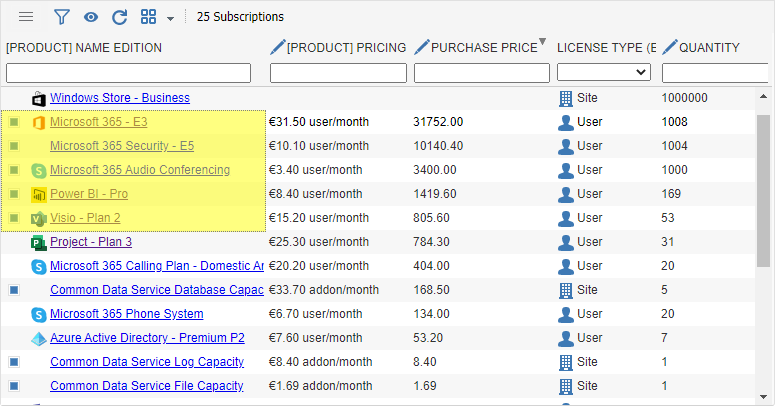Refresh the subscriptions list

[x=120, y=17]
